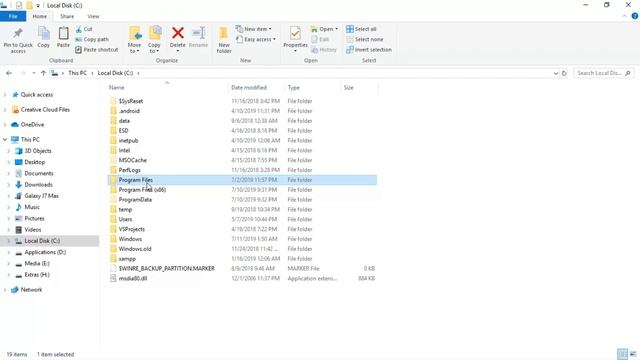Select the xampp folder

pos(242,259)
